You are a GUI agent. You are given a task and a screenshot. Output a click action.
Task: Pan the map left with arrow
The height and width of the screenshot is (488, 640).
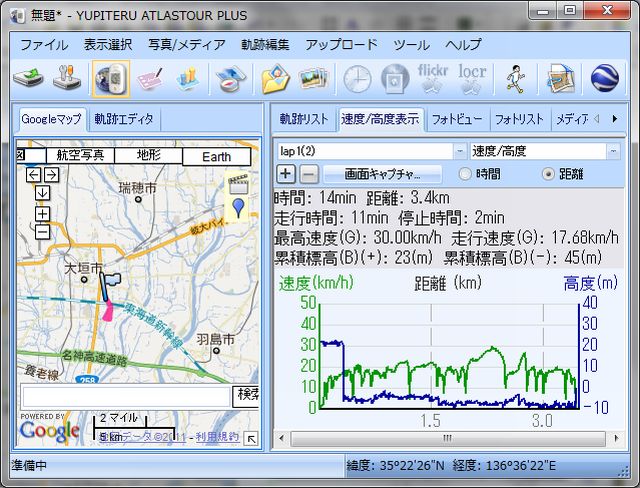[x=34, y=175]
